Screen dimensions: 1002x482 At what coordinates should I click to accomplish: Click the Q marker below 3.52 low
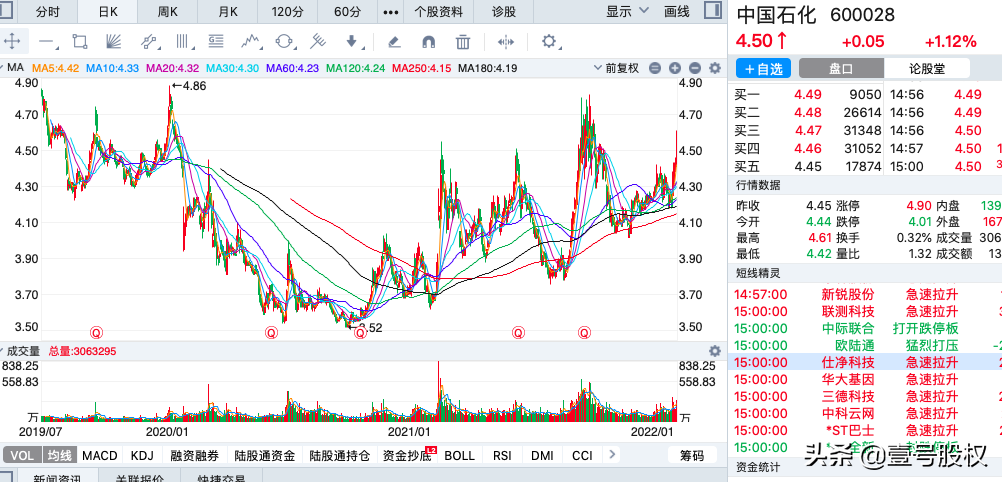click(x=360, y=332)
